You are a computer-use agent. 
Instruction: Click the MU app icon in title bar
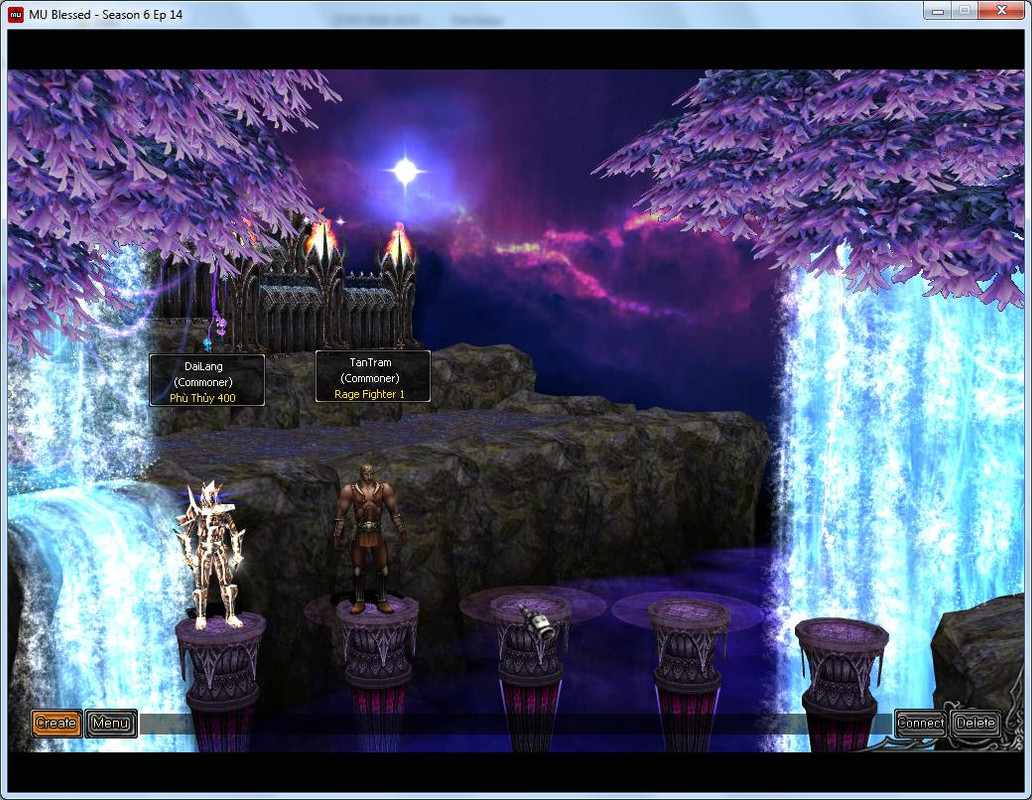pos(16,14)
